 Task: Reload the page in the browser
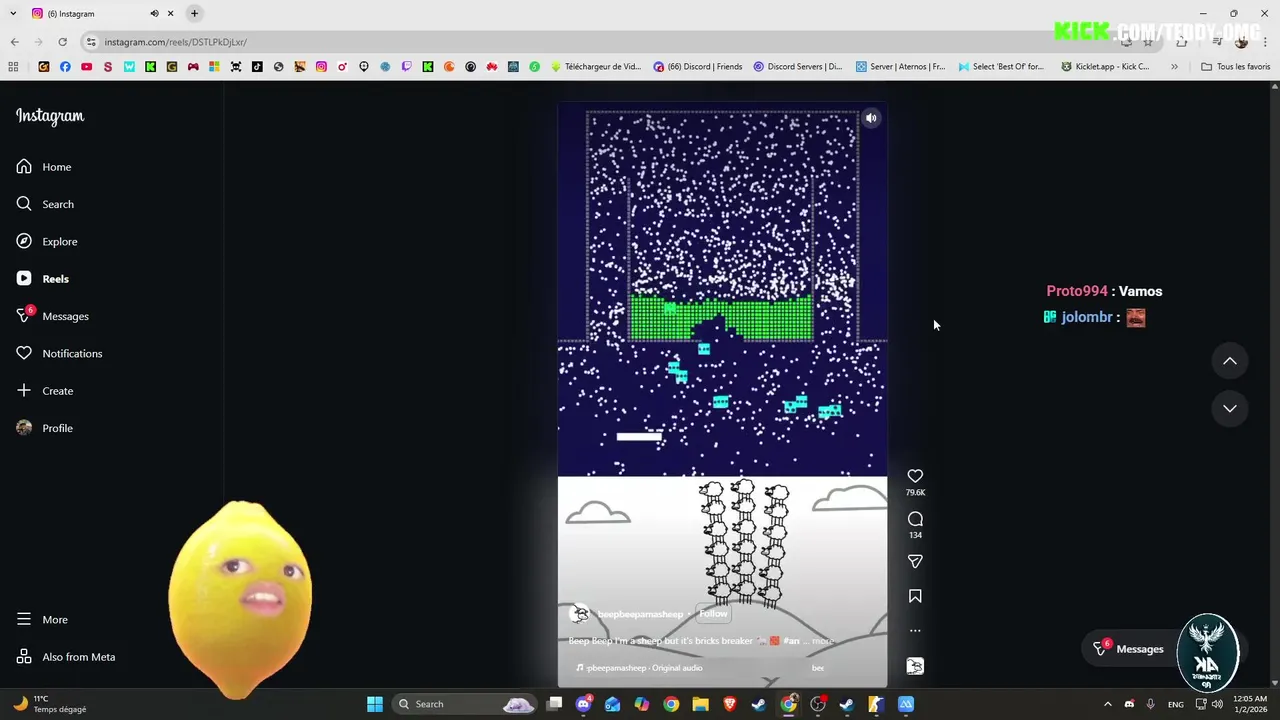[62, 42]
